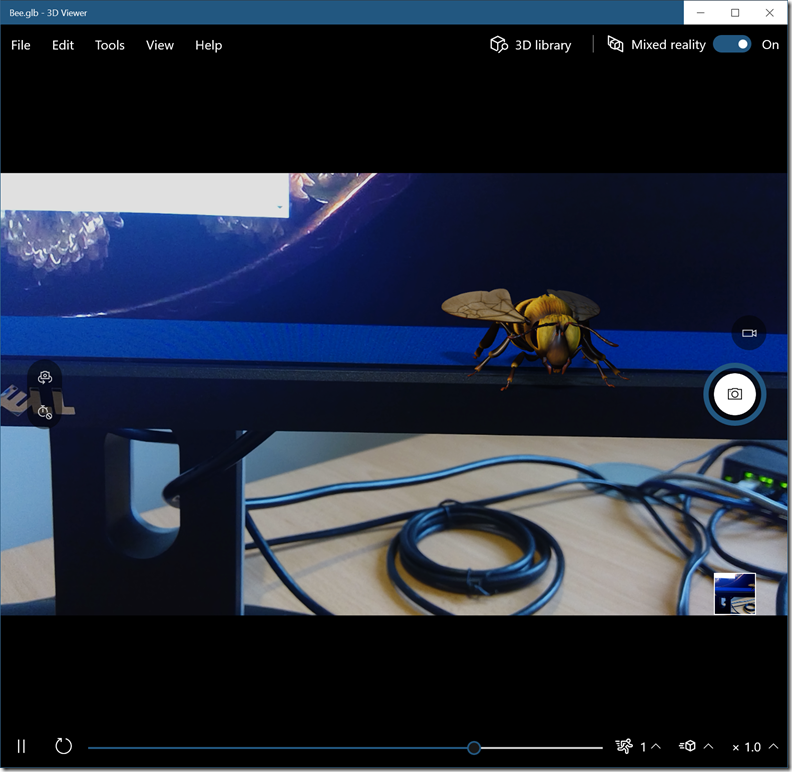Viewport: 792px width, 772px height.
Task: Open the Tools menu
Action: click(110, 45)
